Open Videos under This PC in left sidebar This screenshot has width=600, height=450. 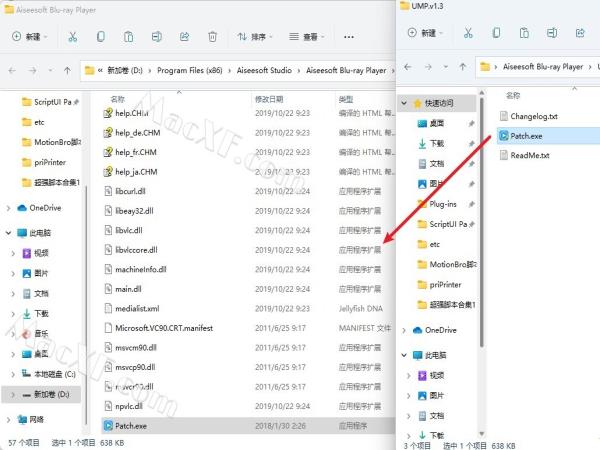point(36,253)
